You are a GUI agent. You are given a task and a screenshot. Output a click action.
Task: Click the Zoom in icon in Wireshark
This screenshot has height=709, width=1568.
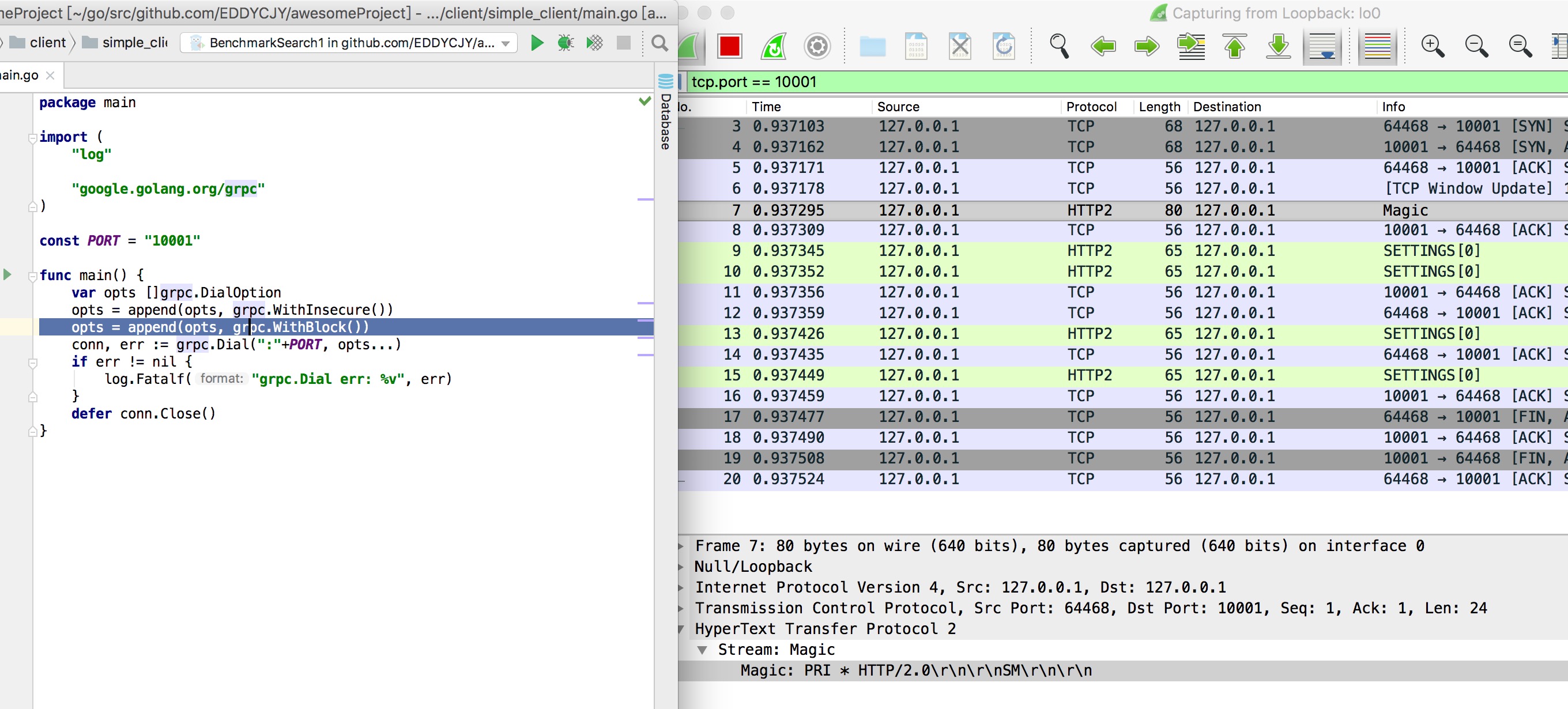[x=1431, y=46]
